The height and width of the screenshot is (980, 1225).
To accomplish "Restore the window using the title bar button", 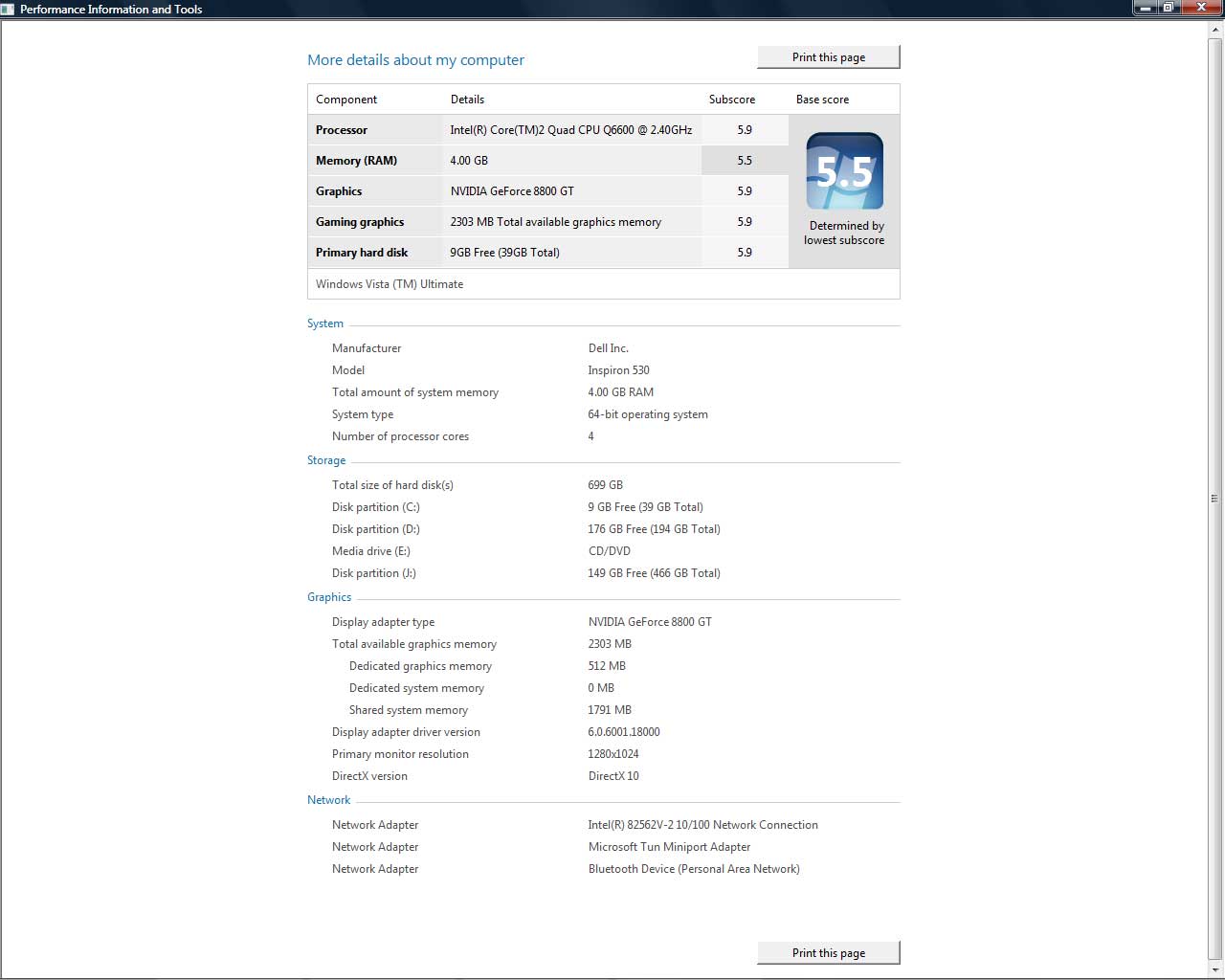I will pyautogui.click(x=1169, y=8).
